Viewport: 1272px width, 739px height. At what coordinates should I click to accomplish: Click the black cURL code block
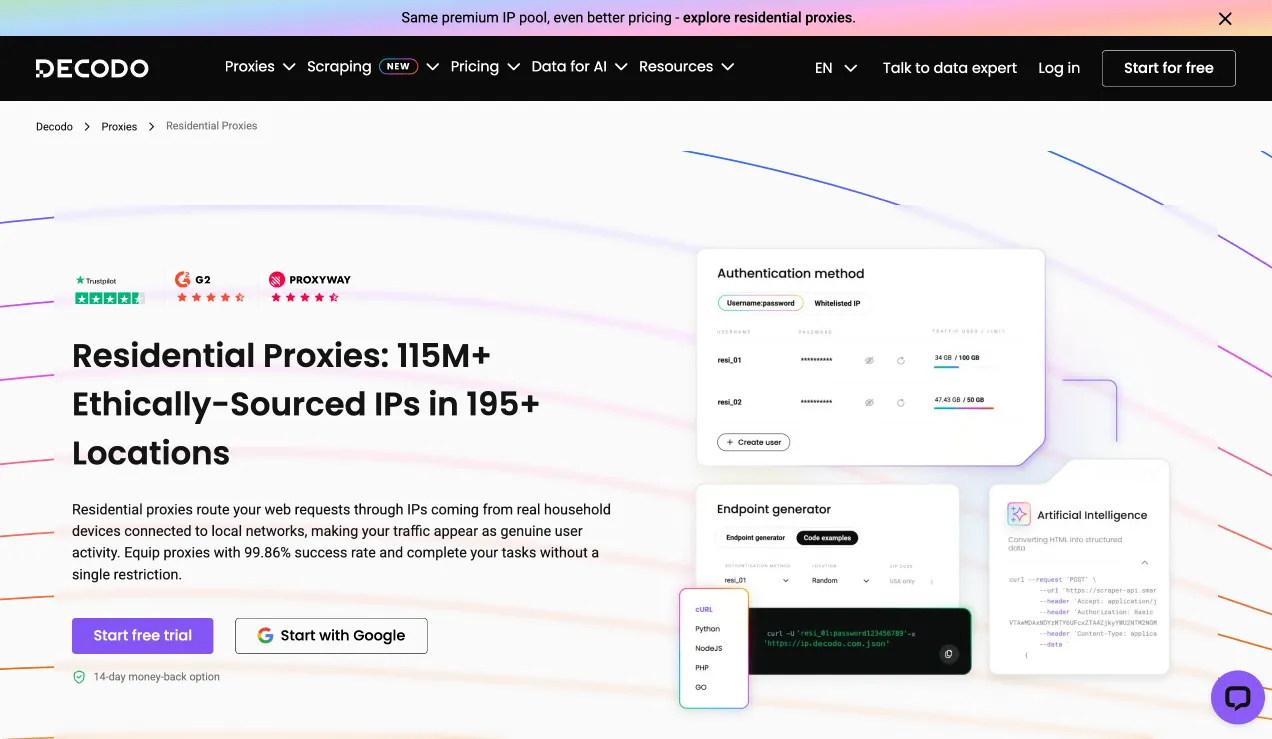pyautogui.click(x=861, y=641)
